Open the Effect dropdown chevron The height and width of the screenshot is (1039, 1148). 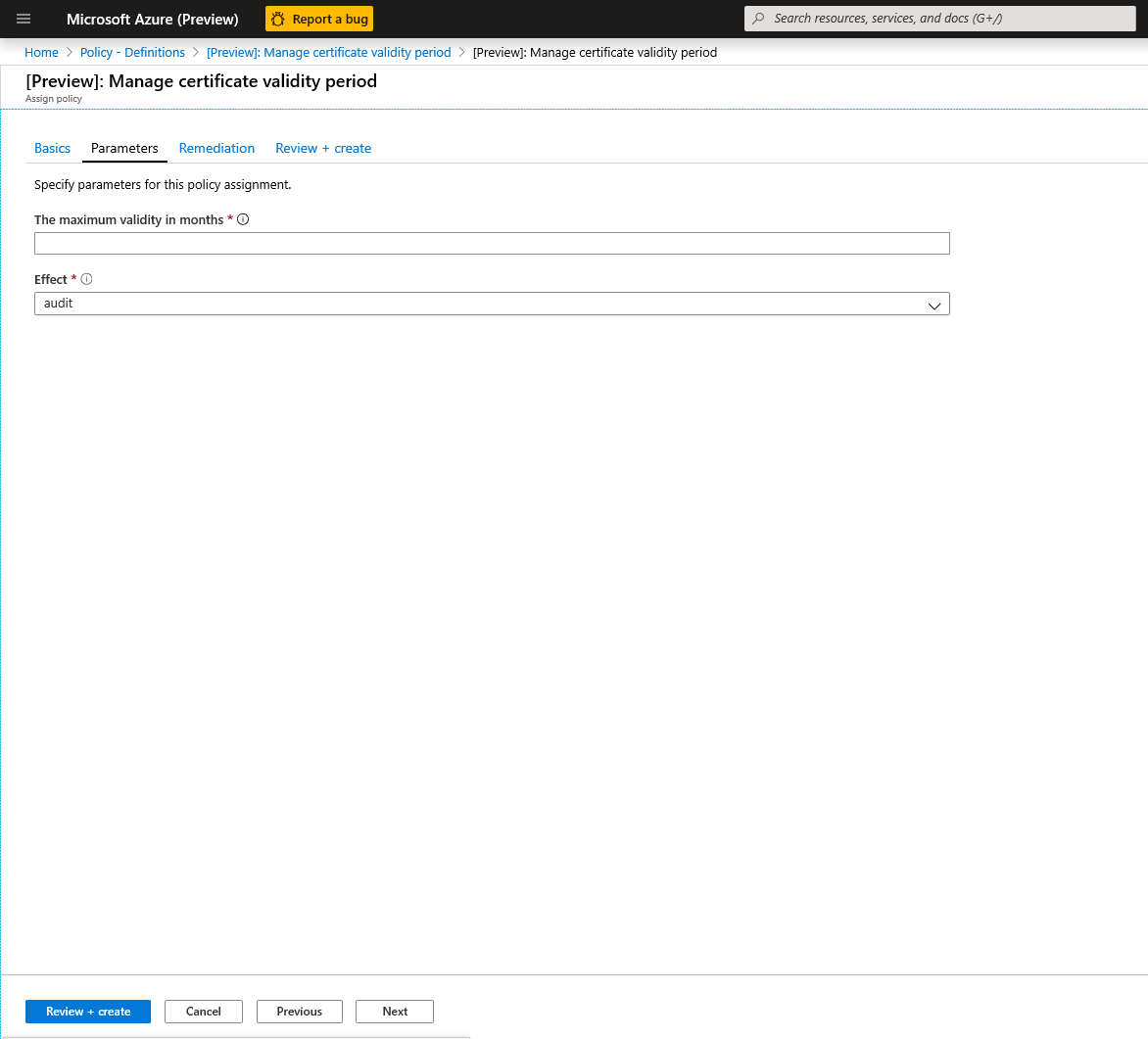click(933, 304)
